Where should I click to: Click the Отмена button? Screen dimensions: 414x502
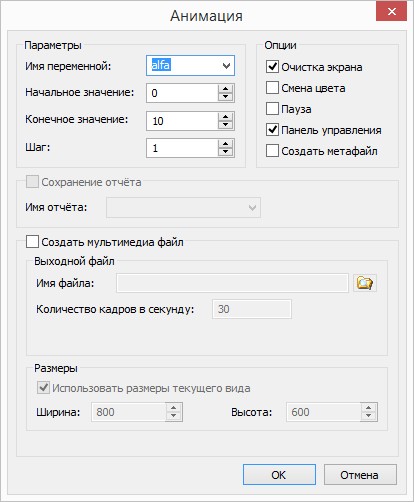(360, 475)
